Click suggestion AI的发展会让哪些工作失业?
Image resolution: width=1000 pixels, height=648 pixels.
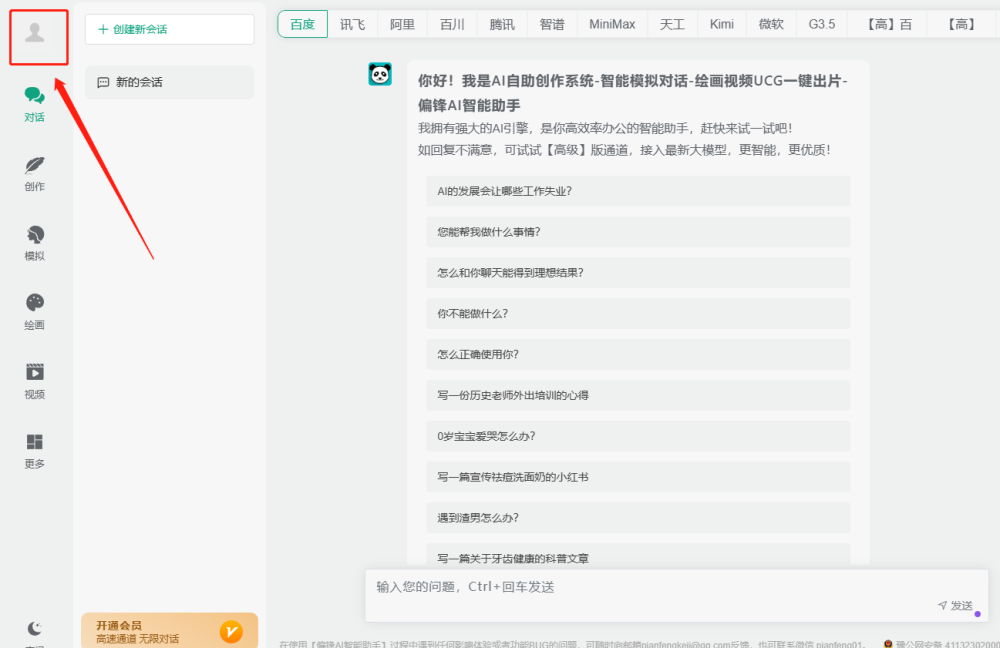pos(638,191)
